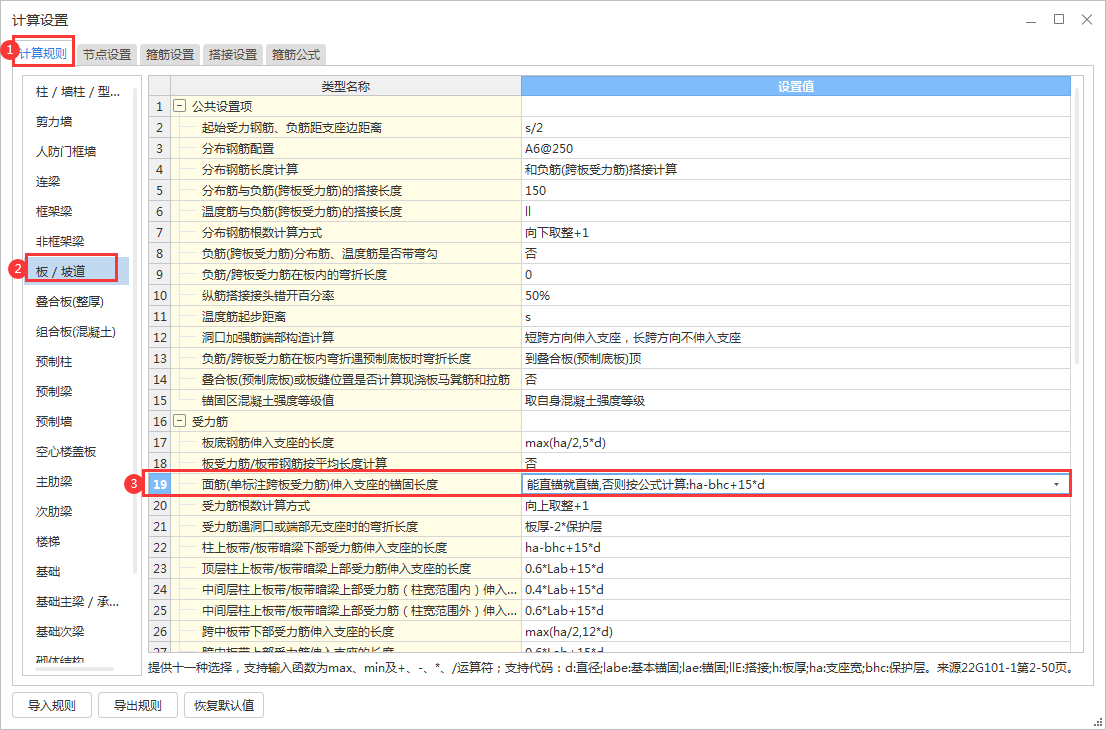1106x730 pixels.
Task: Open dropdown arrow in row 19 setting value
Action: 1056,485
